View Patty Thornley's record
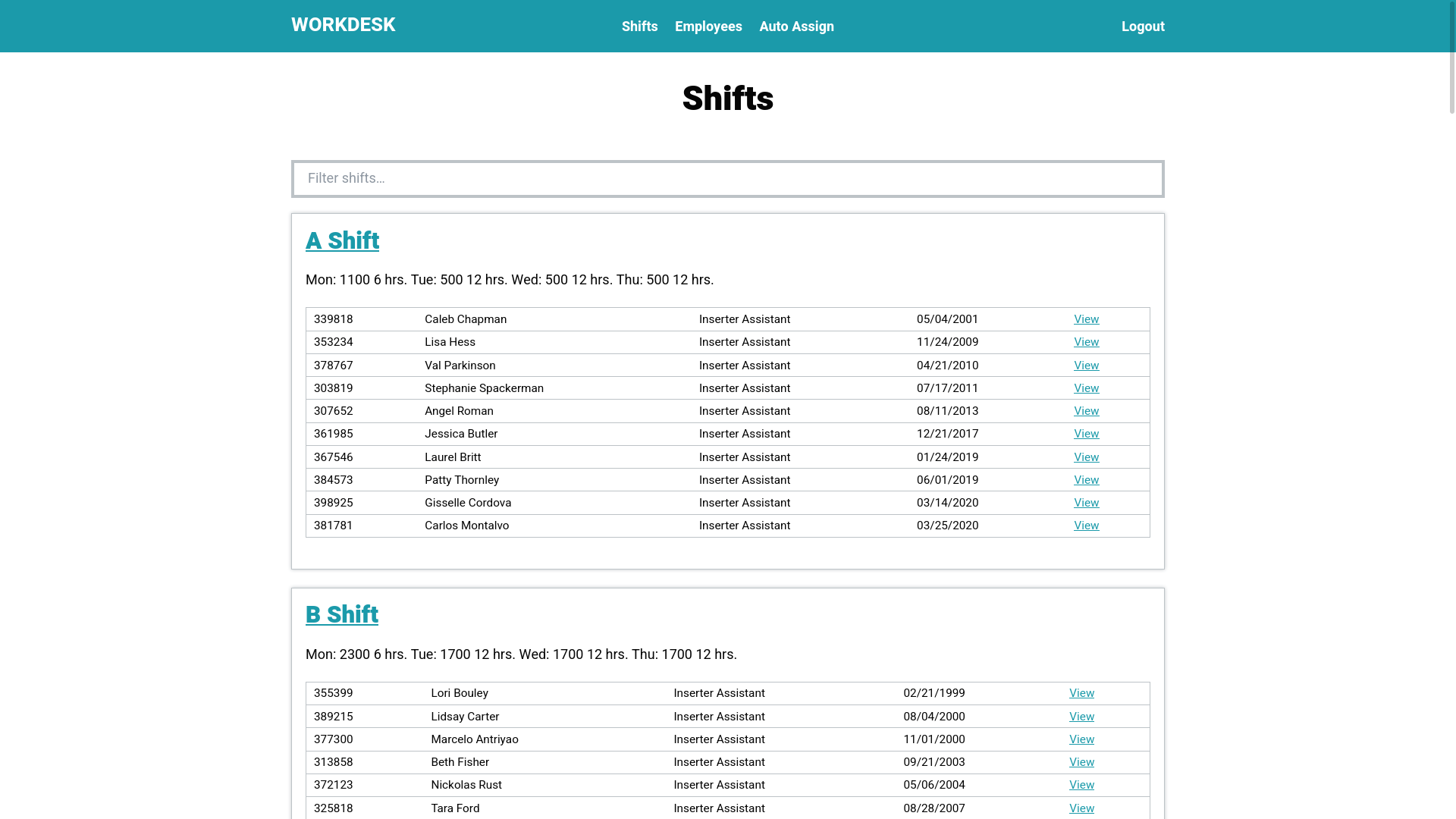This screenshot has height=819, width=1456. (1086, 480)
